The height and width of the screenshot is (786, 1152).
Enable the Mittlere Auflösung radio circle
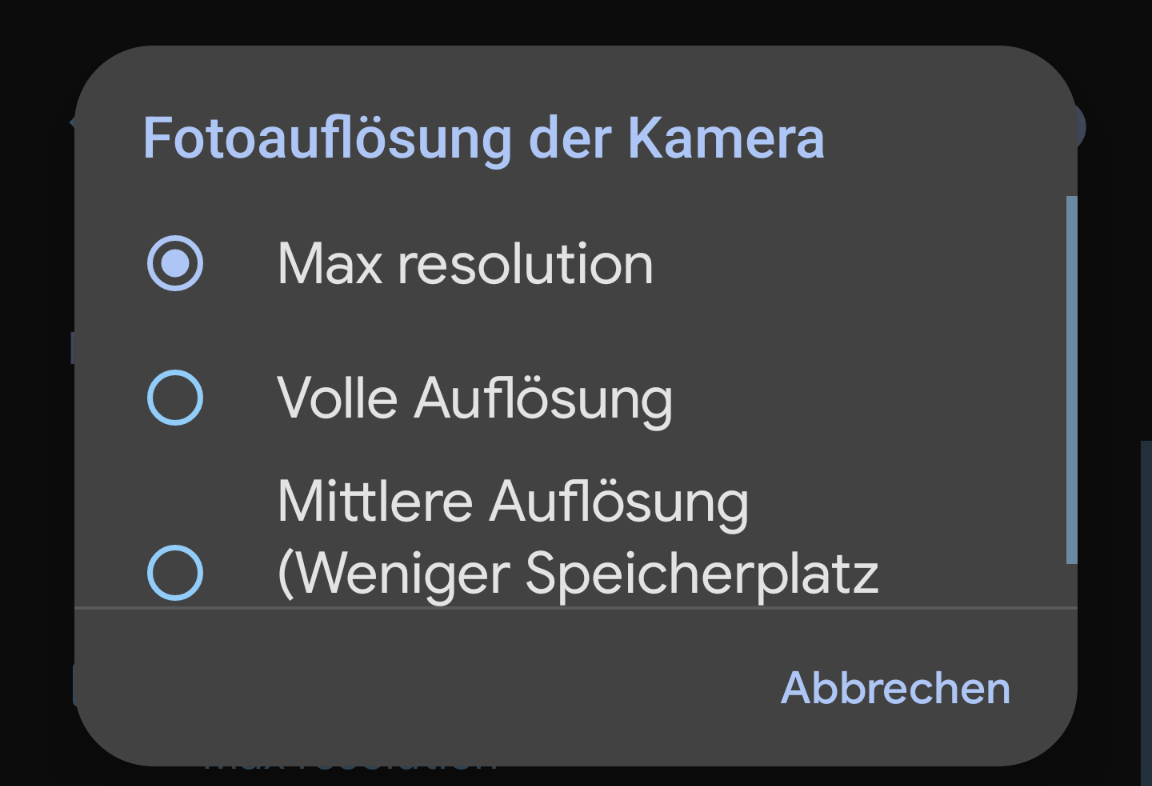click(175, 573)
